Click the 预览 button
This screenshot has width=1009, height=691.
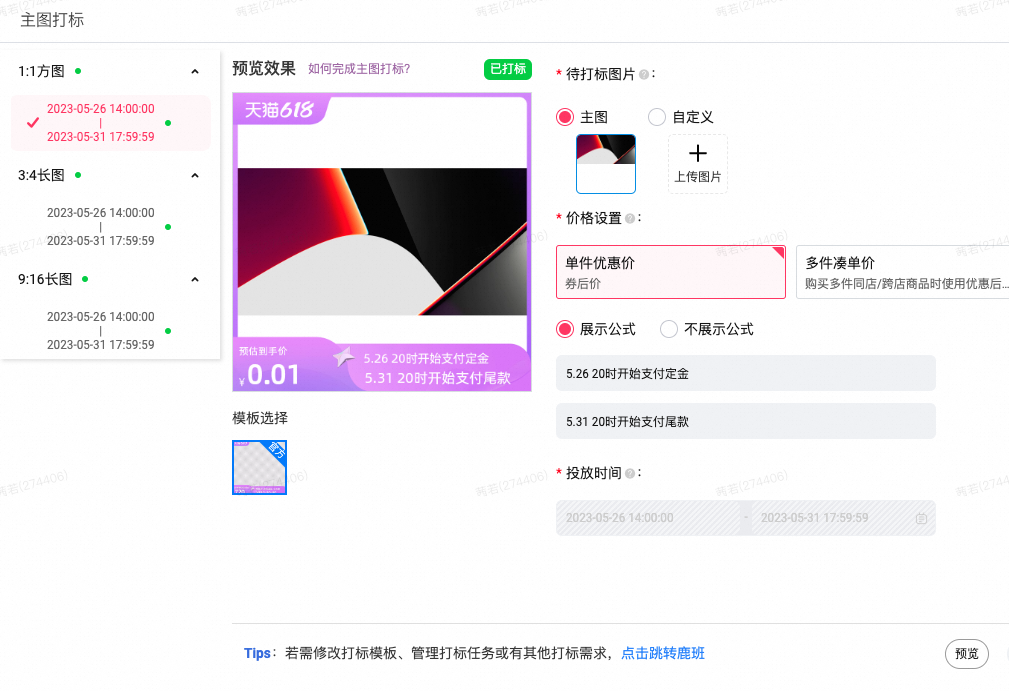click(x=967, y=654)
